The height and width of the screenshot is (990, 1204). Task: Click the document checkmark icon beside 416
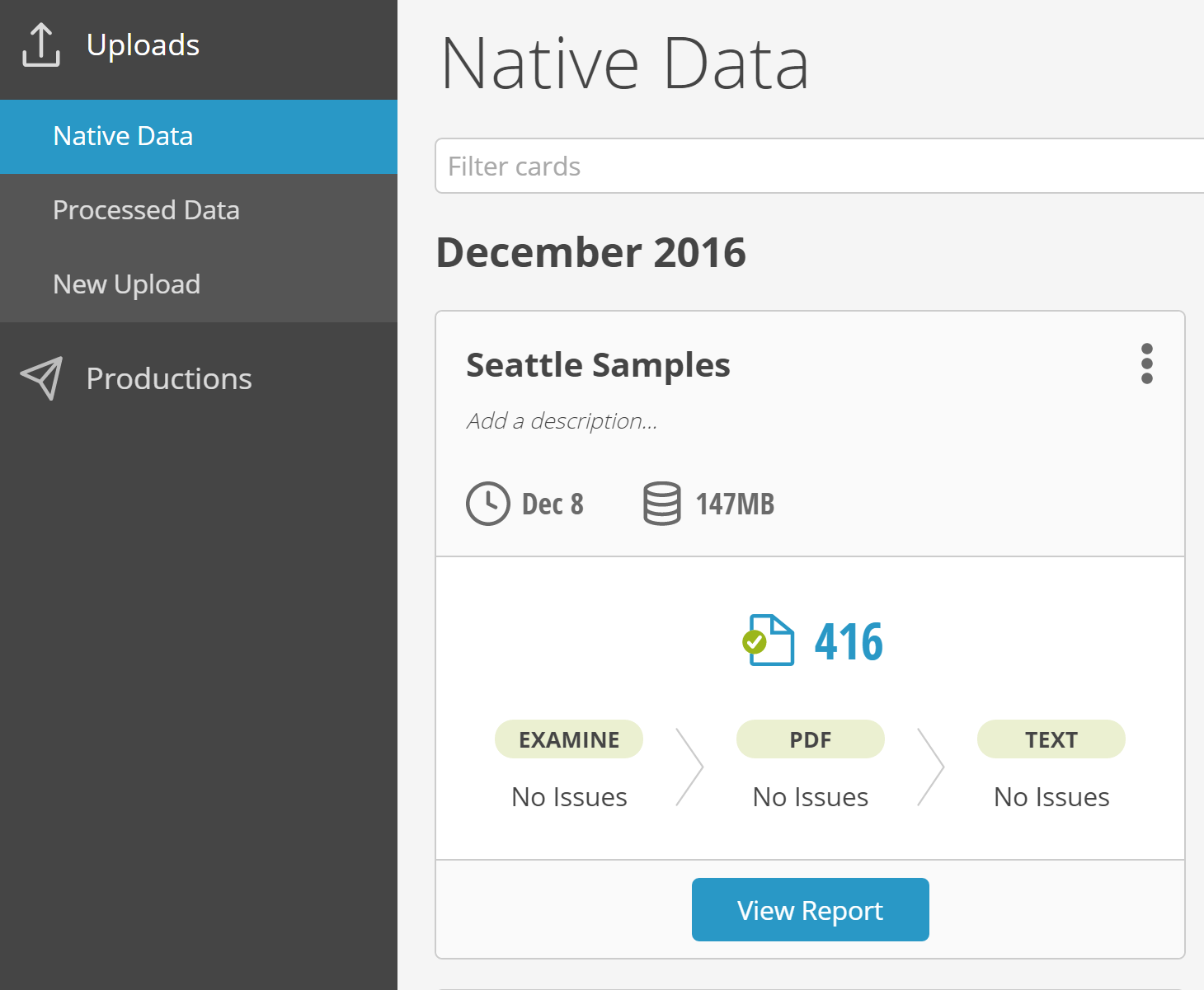(768, 640)
